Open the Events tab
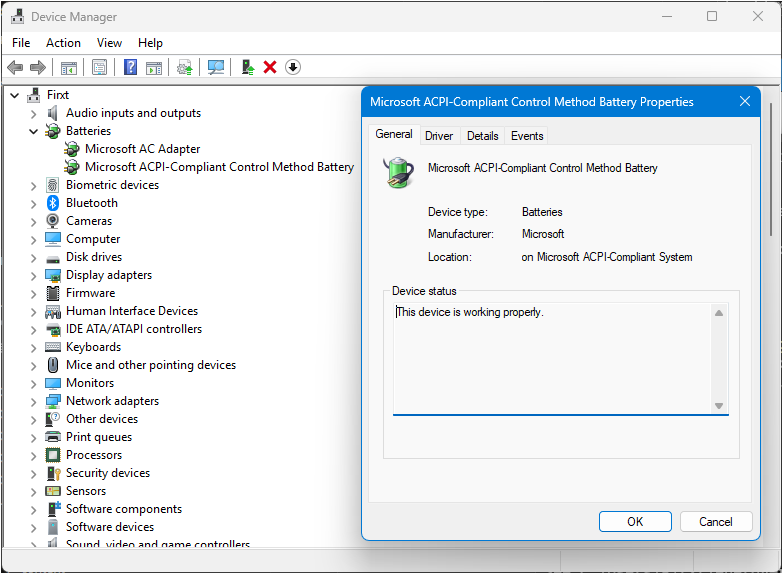Screen dimensions: 783x574 pos(527,136)
